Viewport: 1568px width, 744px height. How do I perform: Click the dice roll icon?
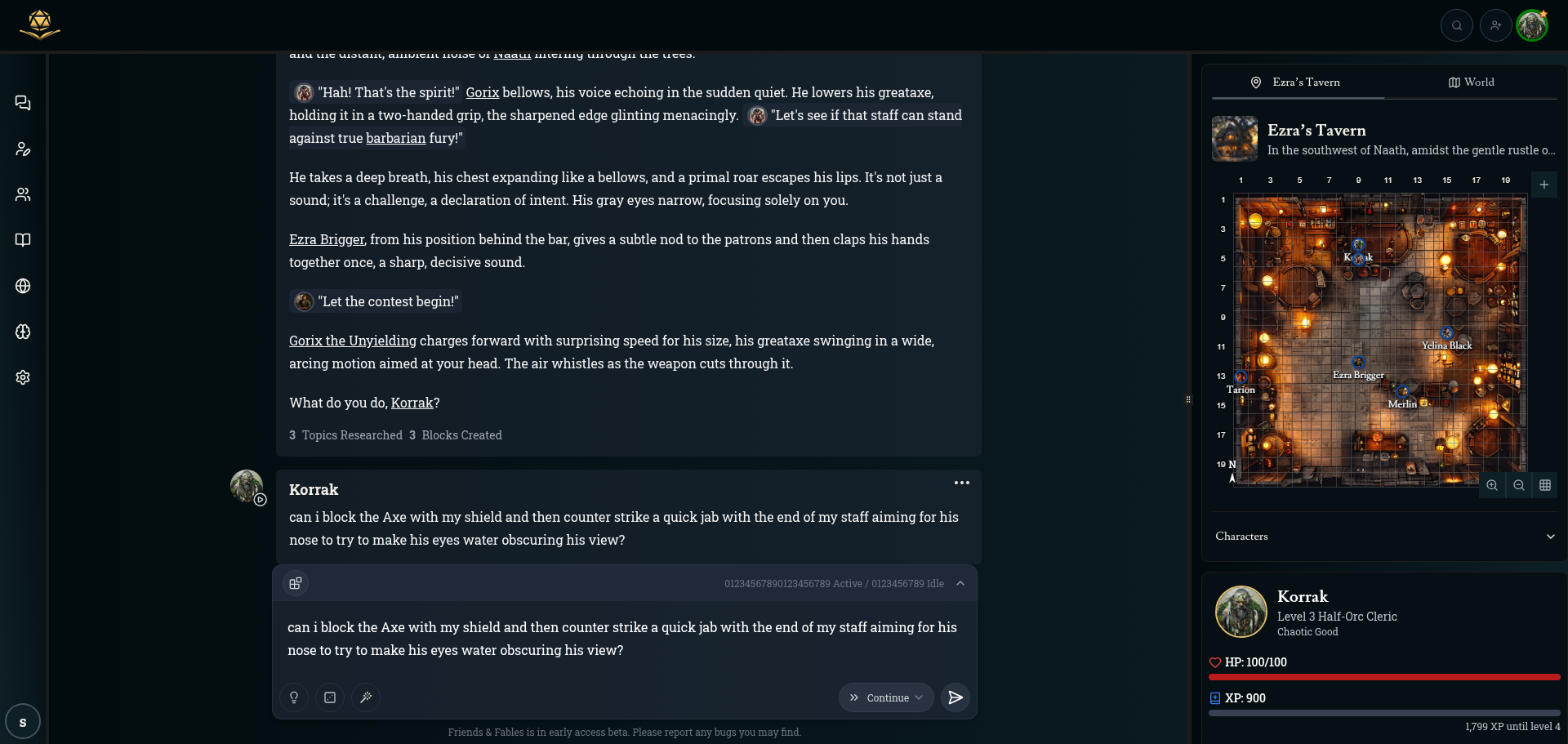[x=330, y=697]
